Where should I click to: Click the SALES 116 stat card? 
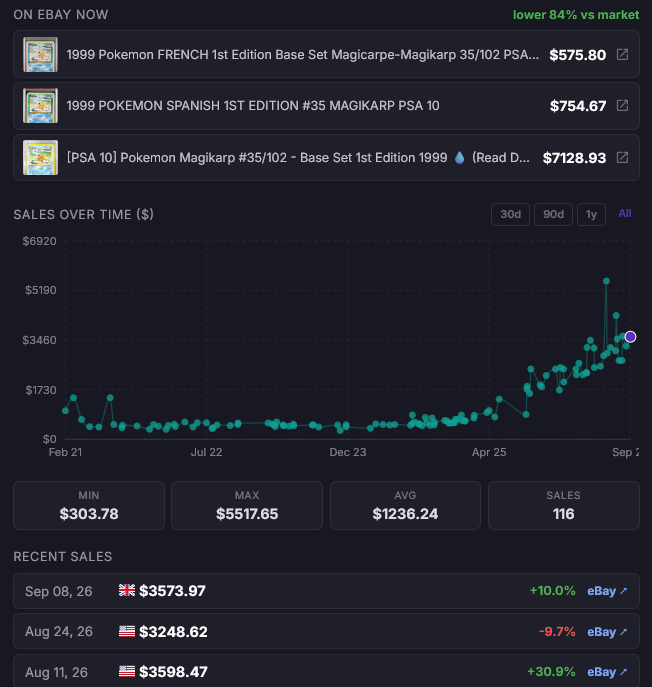[563, 506]
